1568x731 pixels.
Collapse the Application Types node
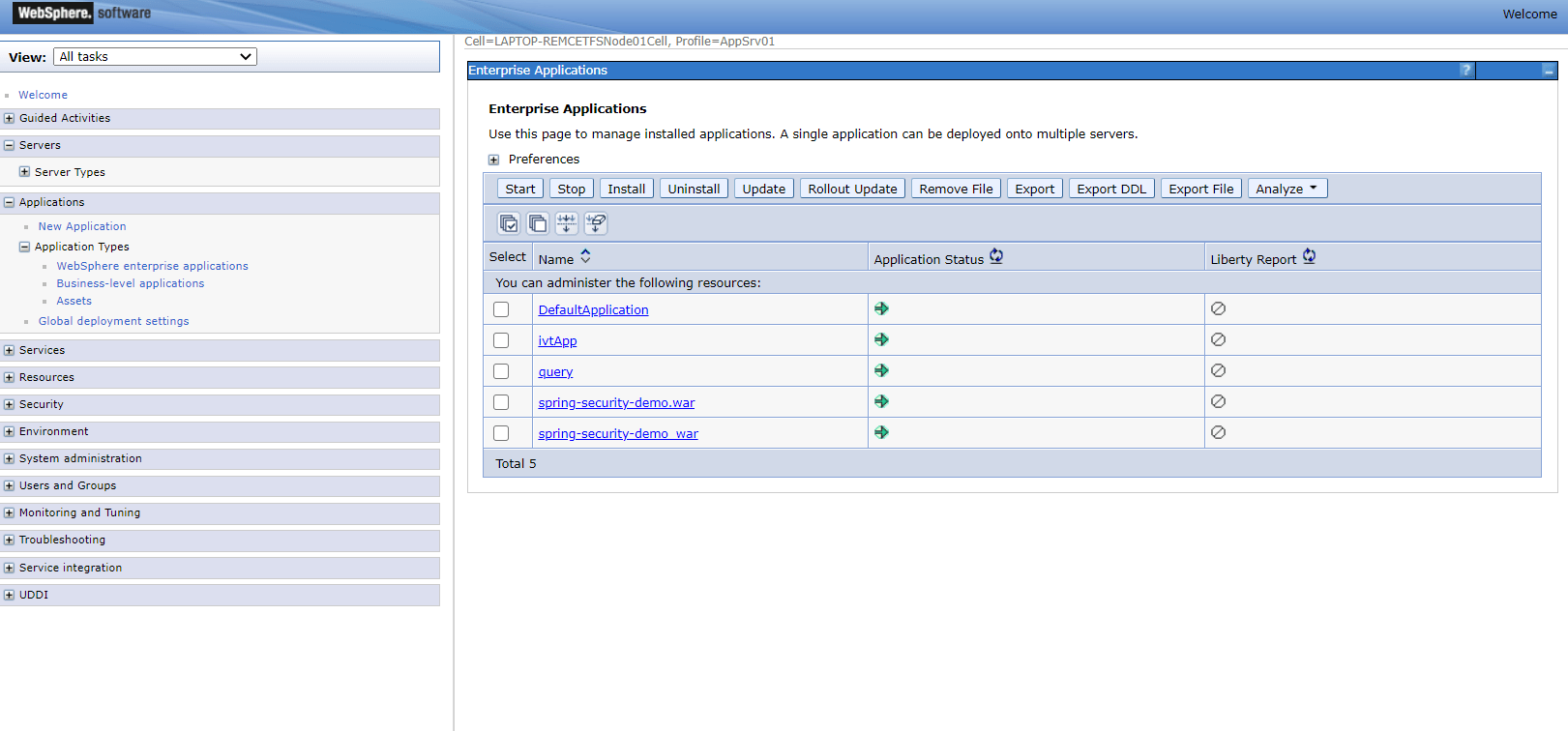pos(24,247)
